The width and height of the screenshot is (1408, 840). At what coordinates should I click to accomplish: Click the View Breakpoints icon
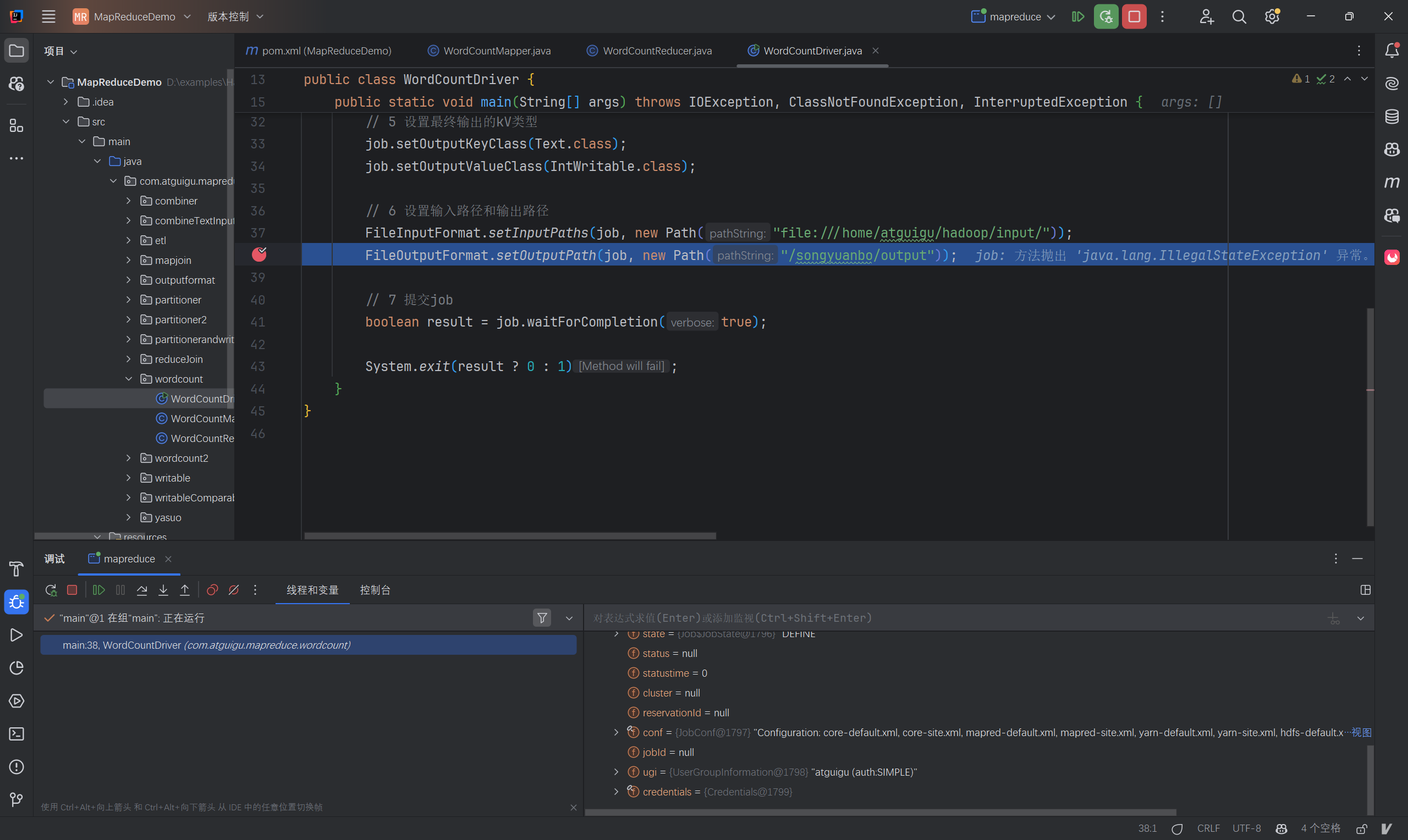[x=212, y=590]
